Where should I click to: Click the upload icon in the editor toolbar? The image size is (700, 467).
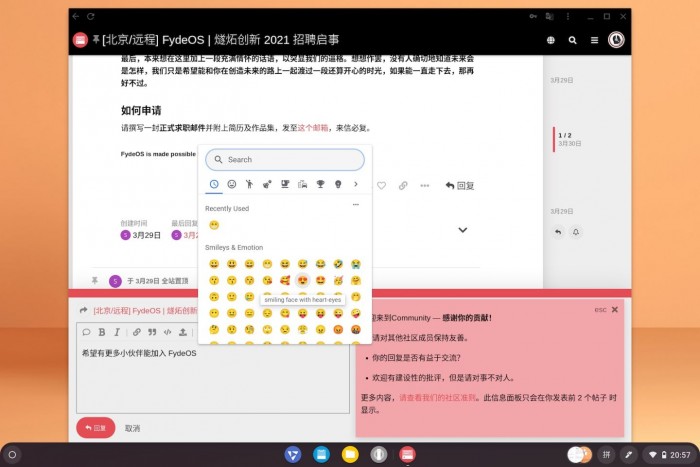(x=183, y=332)
